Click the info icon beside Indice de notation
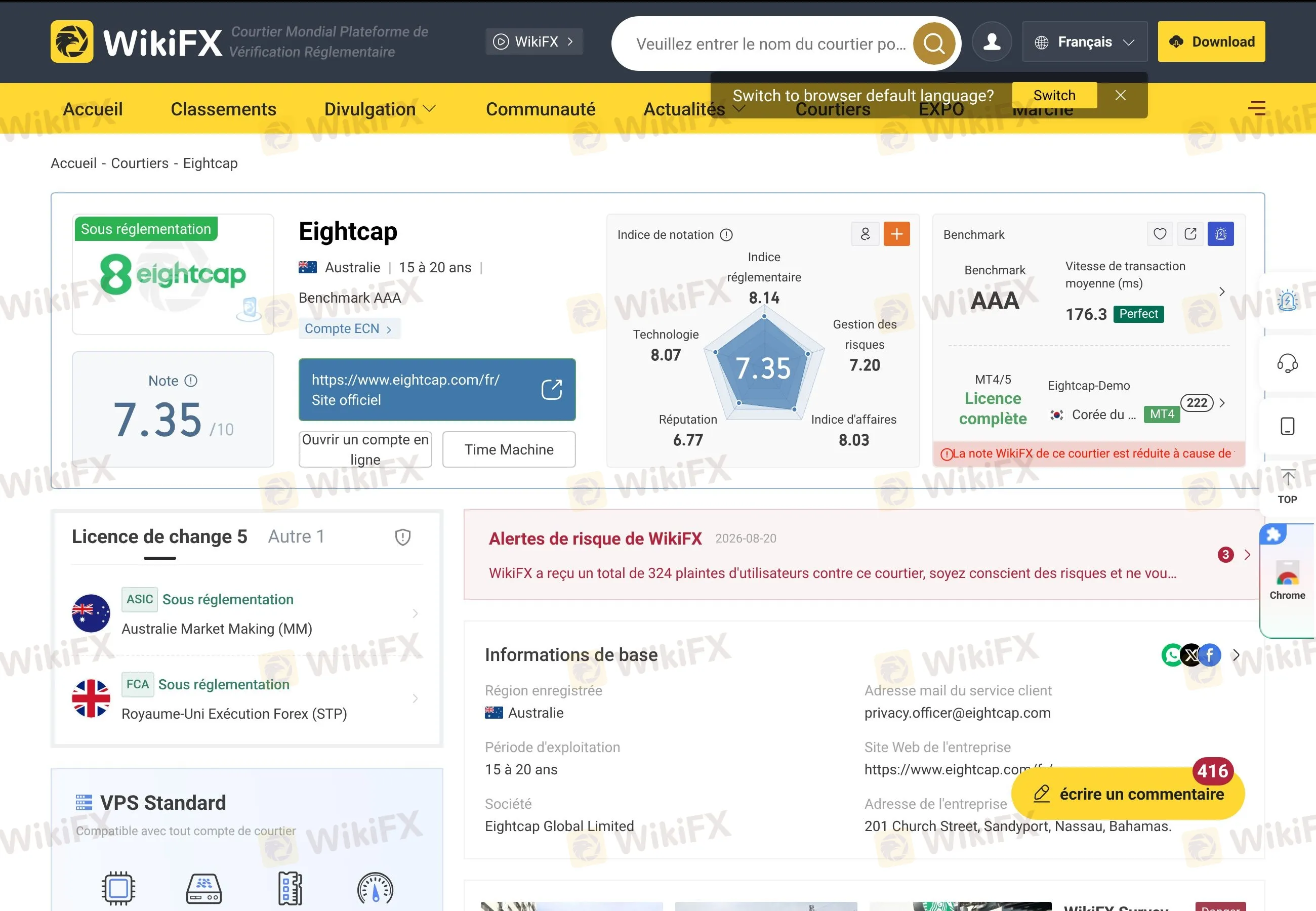This screenshot has width=1316, height=911. [726, 235]
